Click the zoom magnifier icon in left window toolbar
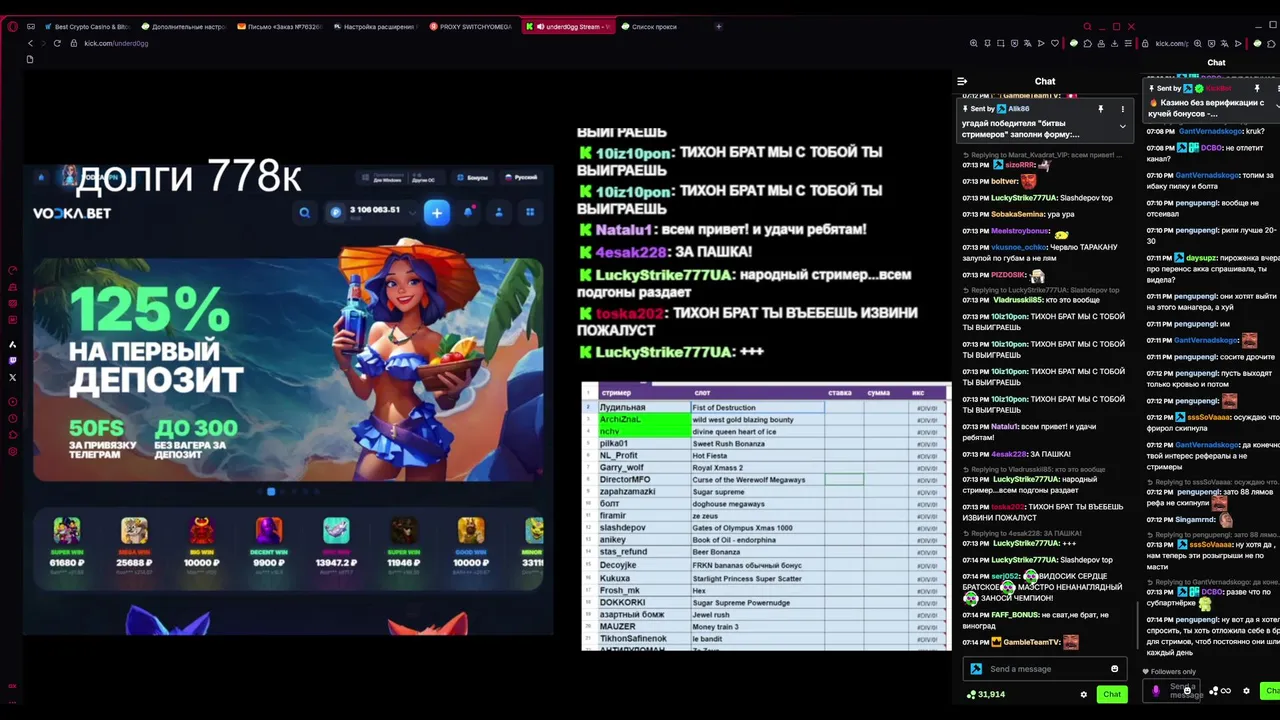The width and height of the screenshot is (1280, 720). [974, 43]
